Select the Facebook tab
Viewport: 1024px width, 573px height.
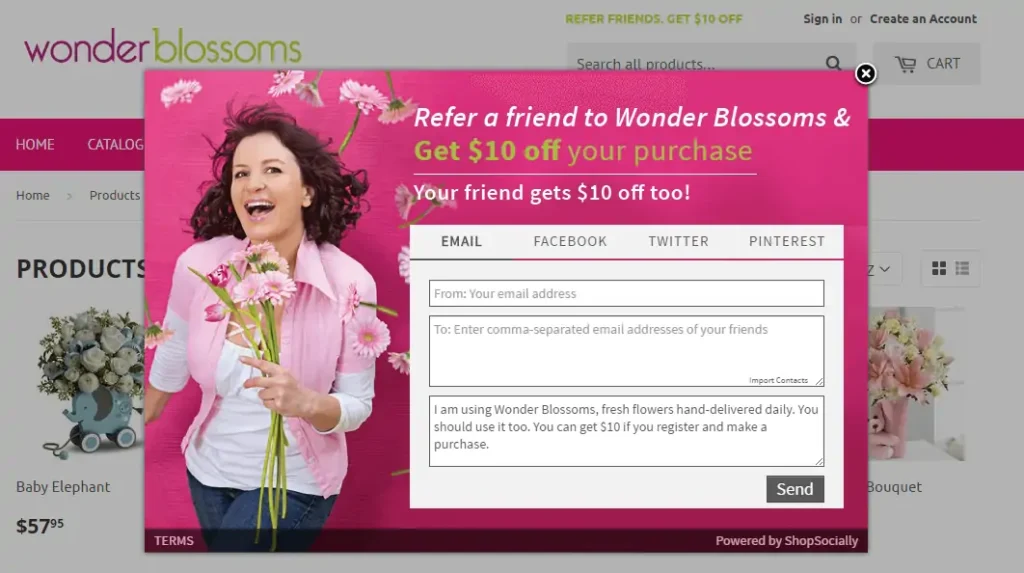pos(570,242)
